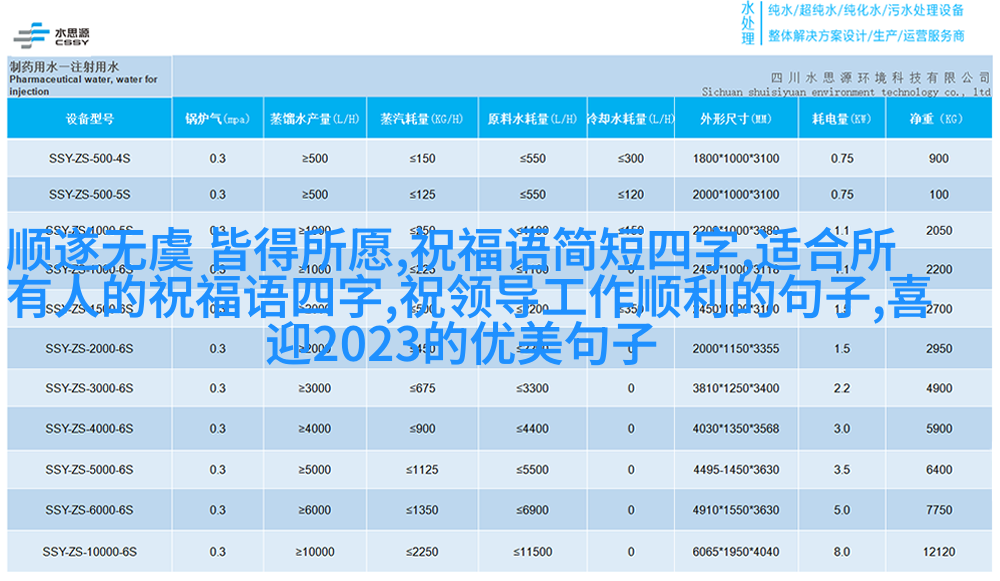This screenshot has height=581, width=1000.
Task: Click the ≥10000 distilled water output cell
Action: tap(314, 551)
